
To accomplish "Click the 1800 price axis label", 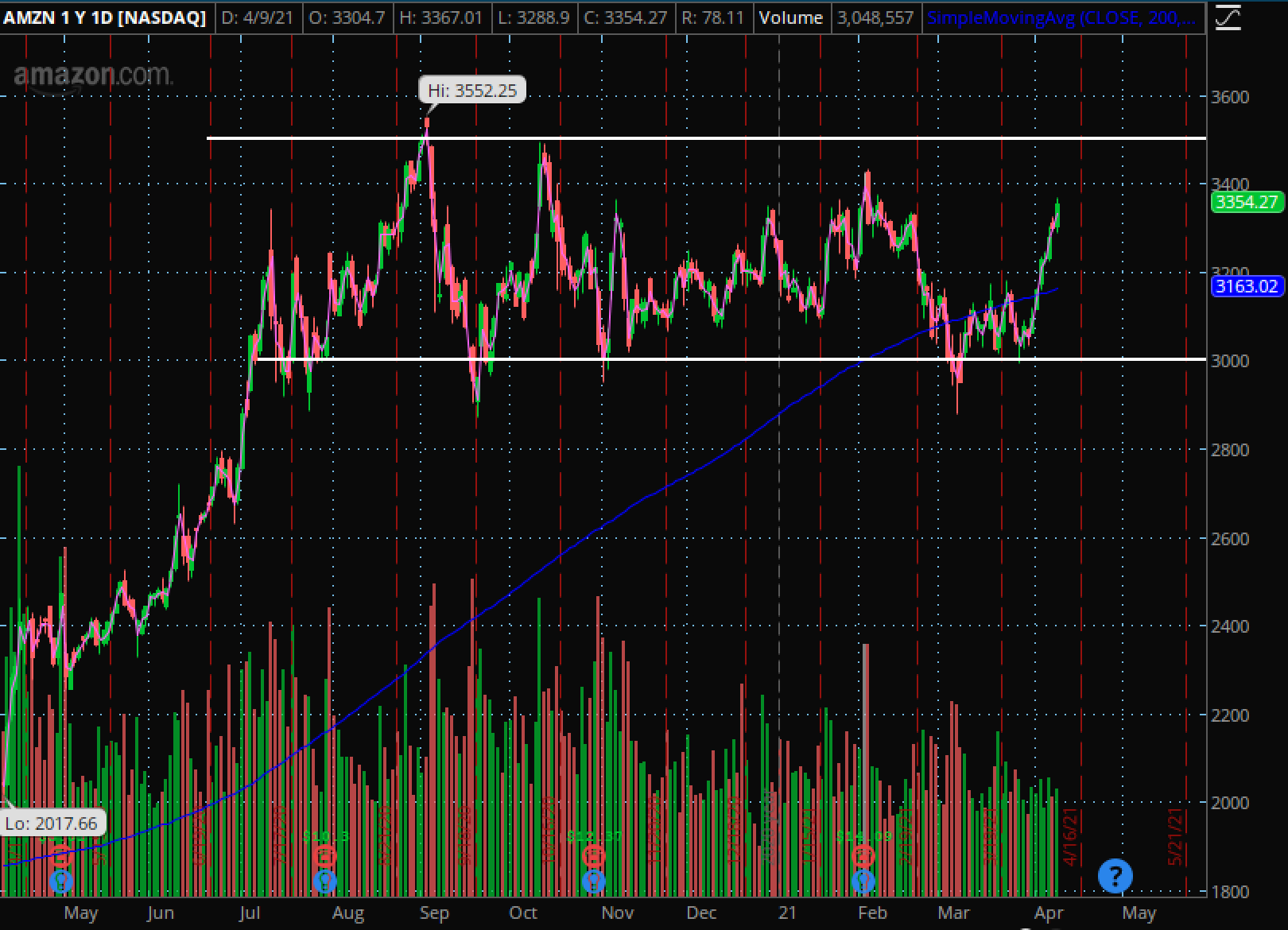I will coord(1230,892).
